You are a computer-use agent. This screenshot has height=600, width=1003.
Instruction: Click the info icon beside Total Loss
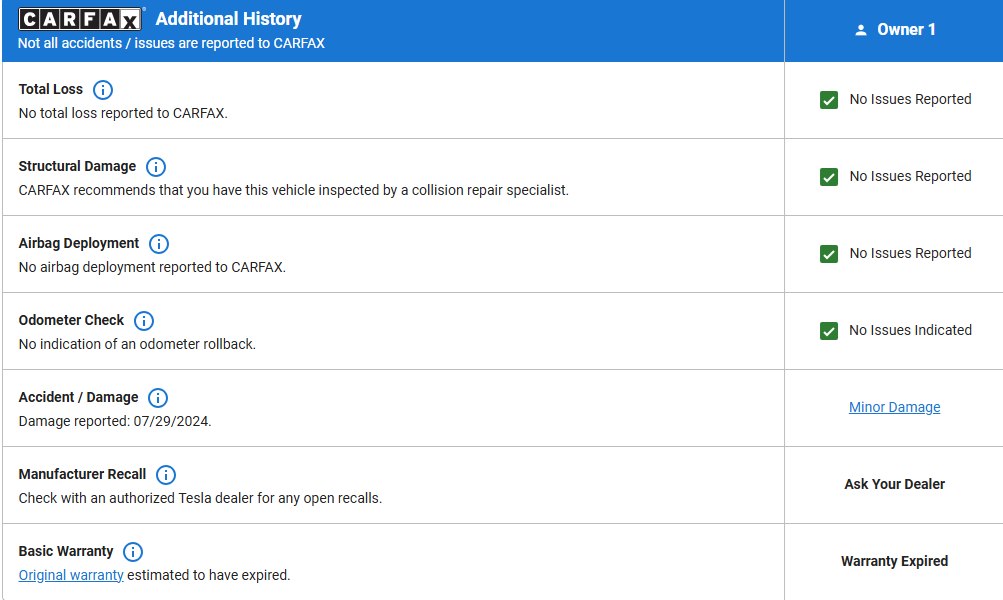103,90
